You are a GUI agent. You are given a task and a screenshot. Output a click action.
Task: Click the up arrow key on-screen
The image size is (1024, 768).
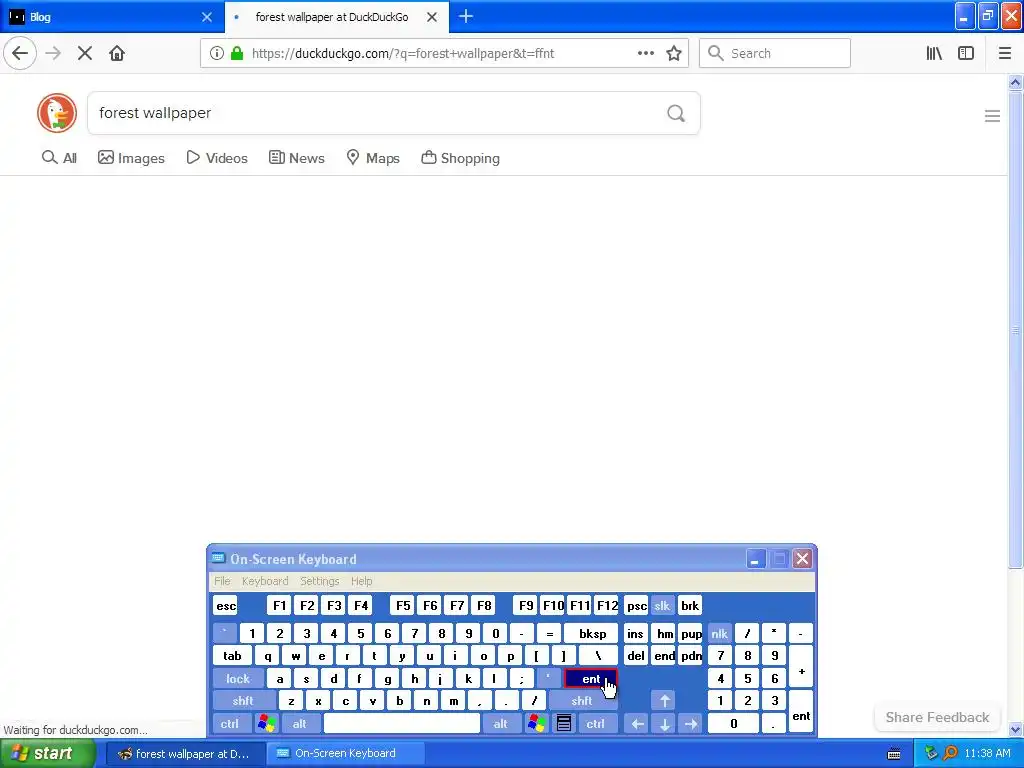(x=664, y=701)
